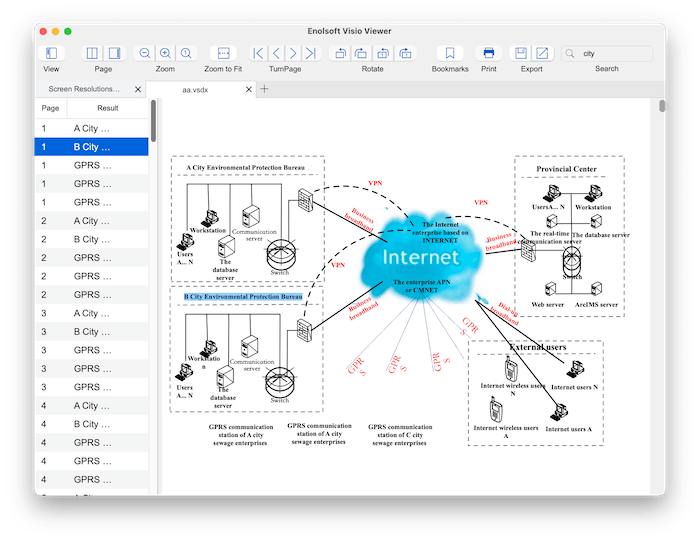Go to the next page arrow
Viewport: 700px width, 541px height.
293,53
